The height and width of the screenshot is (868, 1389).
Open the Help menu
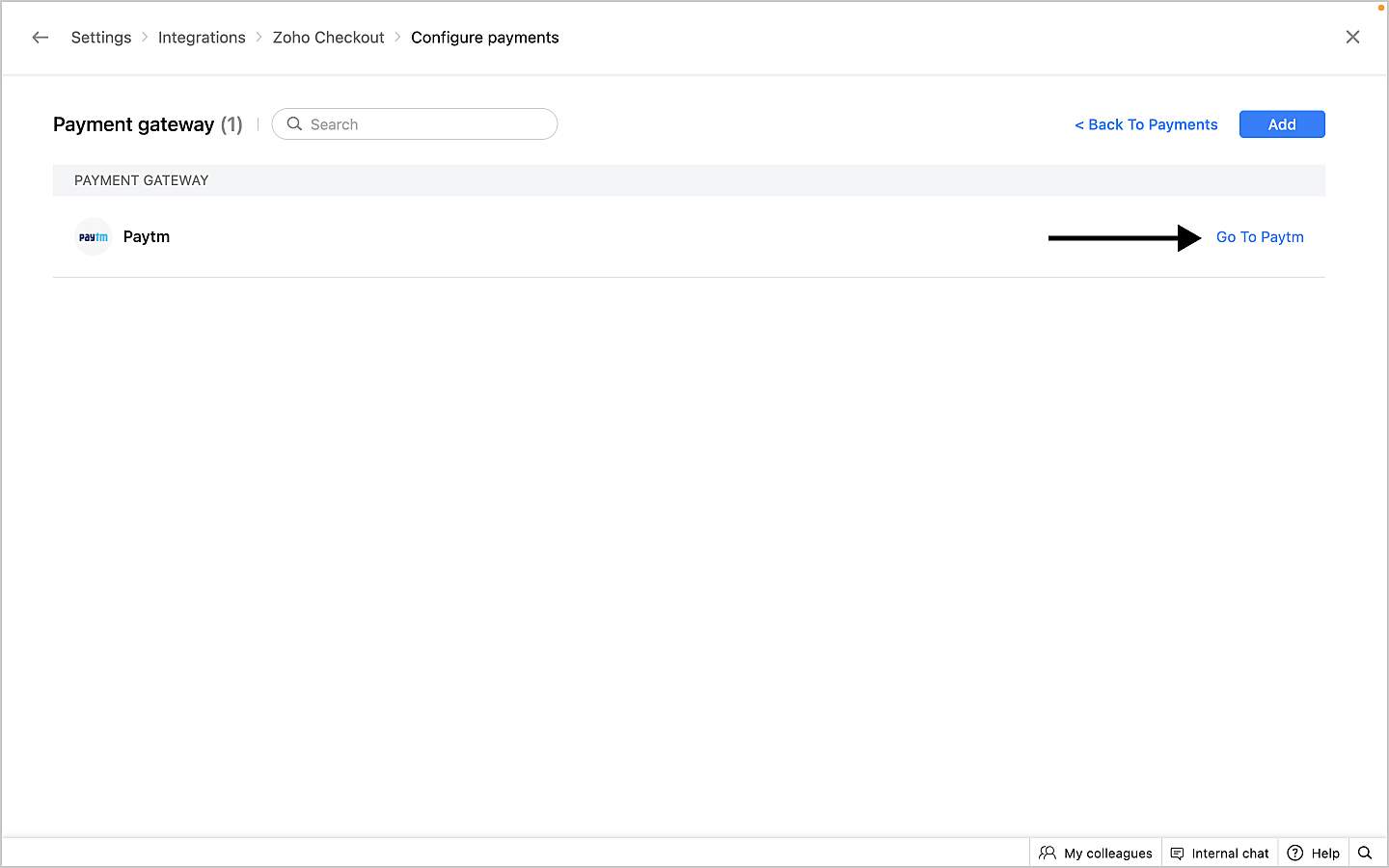click(1314, 853)
